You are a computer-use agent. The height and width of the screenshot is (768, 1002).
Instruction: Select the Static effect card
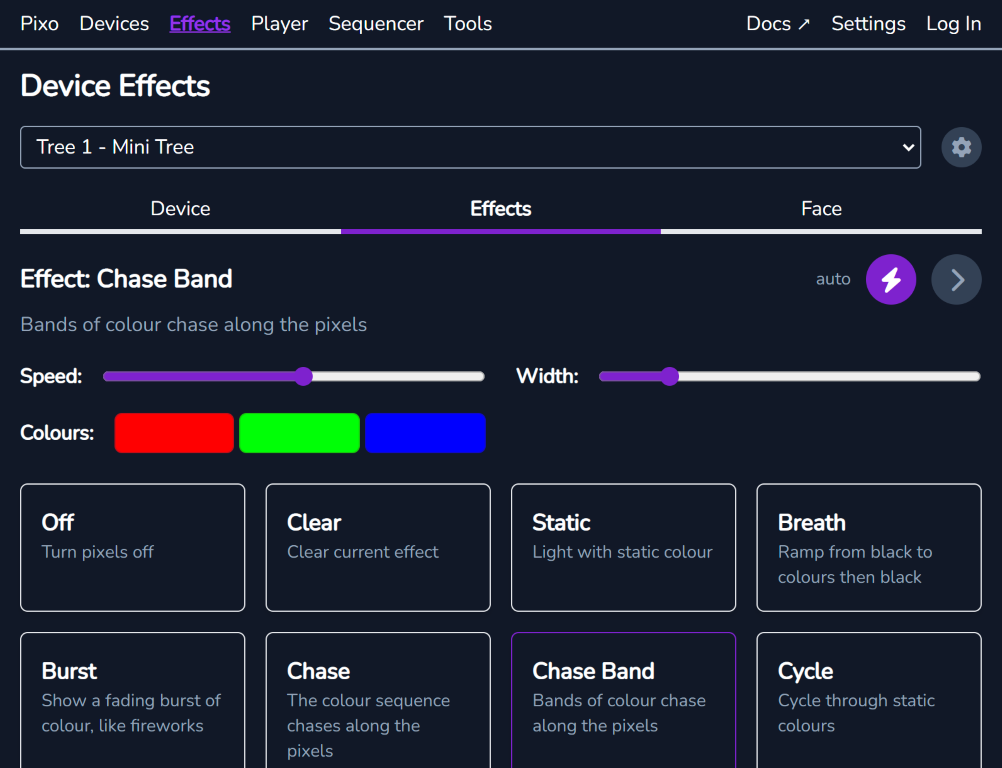point(623,547)
